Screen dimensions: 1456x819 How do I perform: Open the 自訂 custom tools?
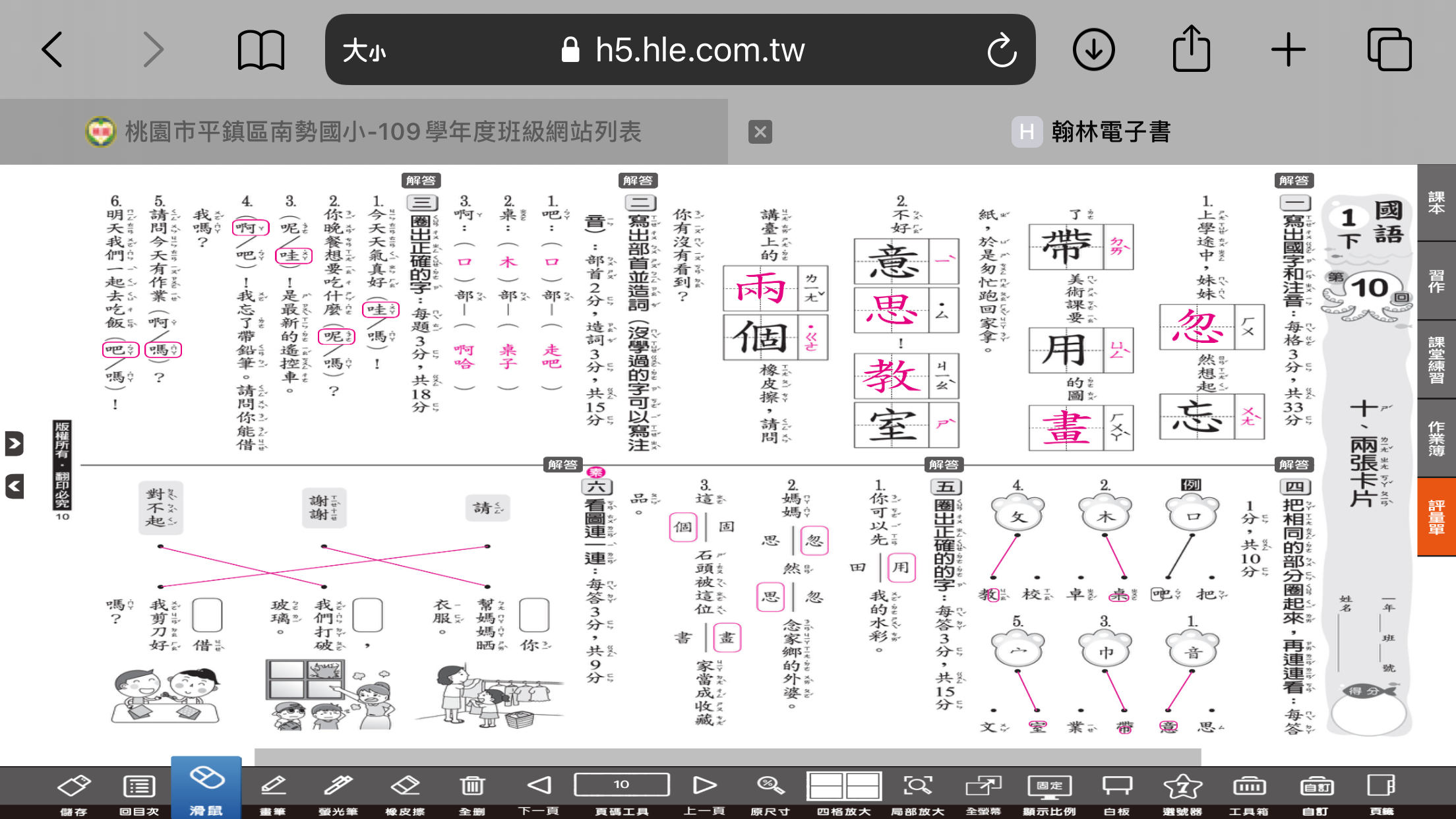[1316, 793]
